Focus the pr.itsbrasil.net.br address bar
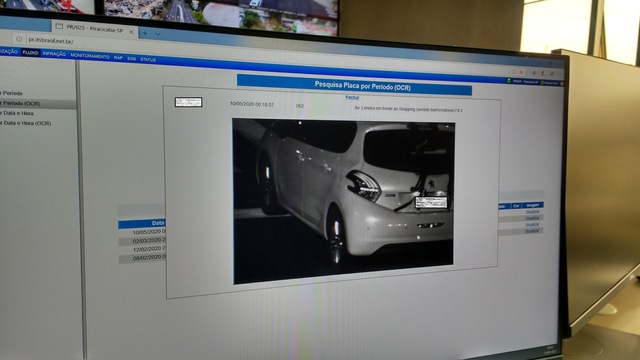640x360 pixels. point(51,41)
